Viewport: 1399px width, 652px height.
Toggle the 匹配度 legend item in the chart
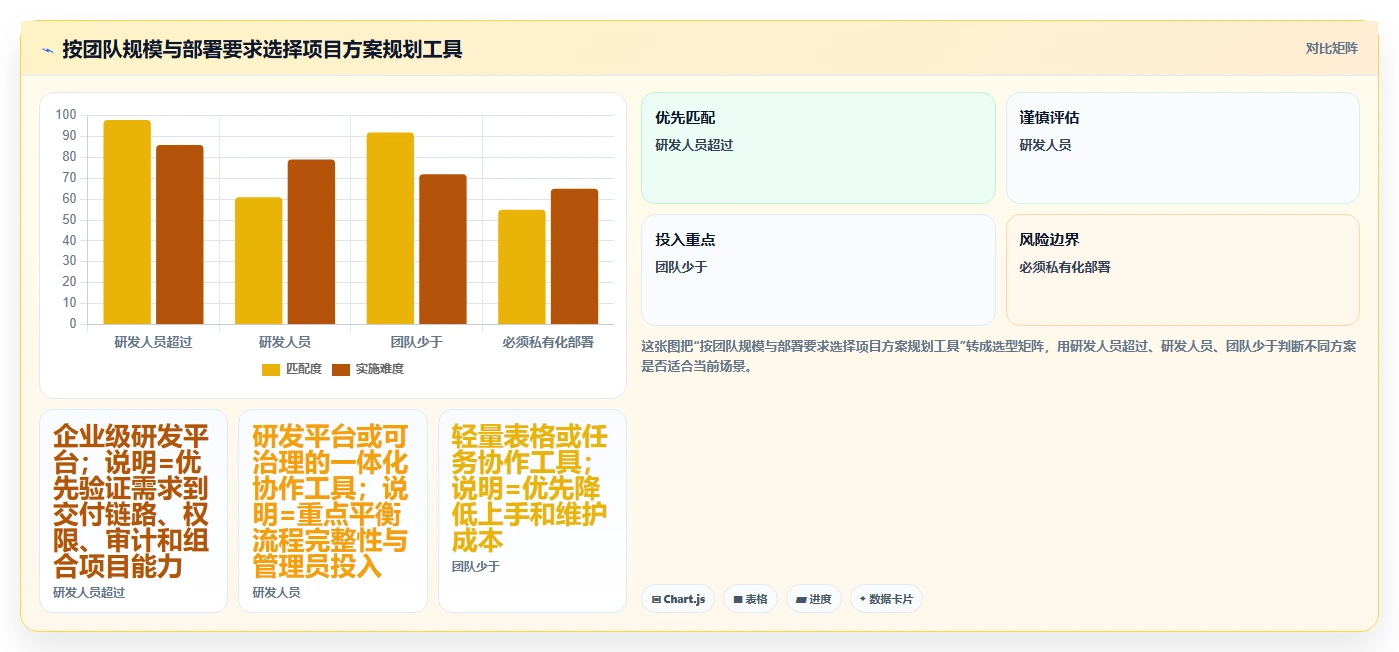coord(291,369)
